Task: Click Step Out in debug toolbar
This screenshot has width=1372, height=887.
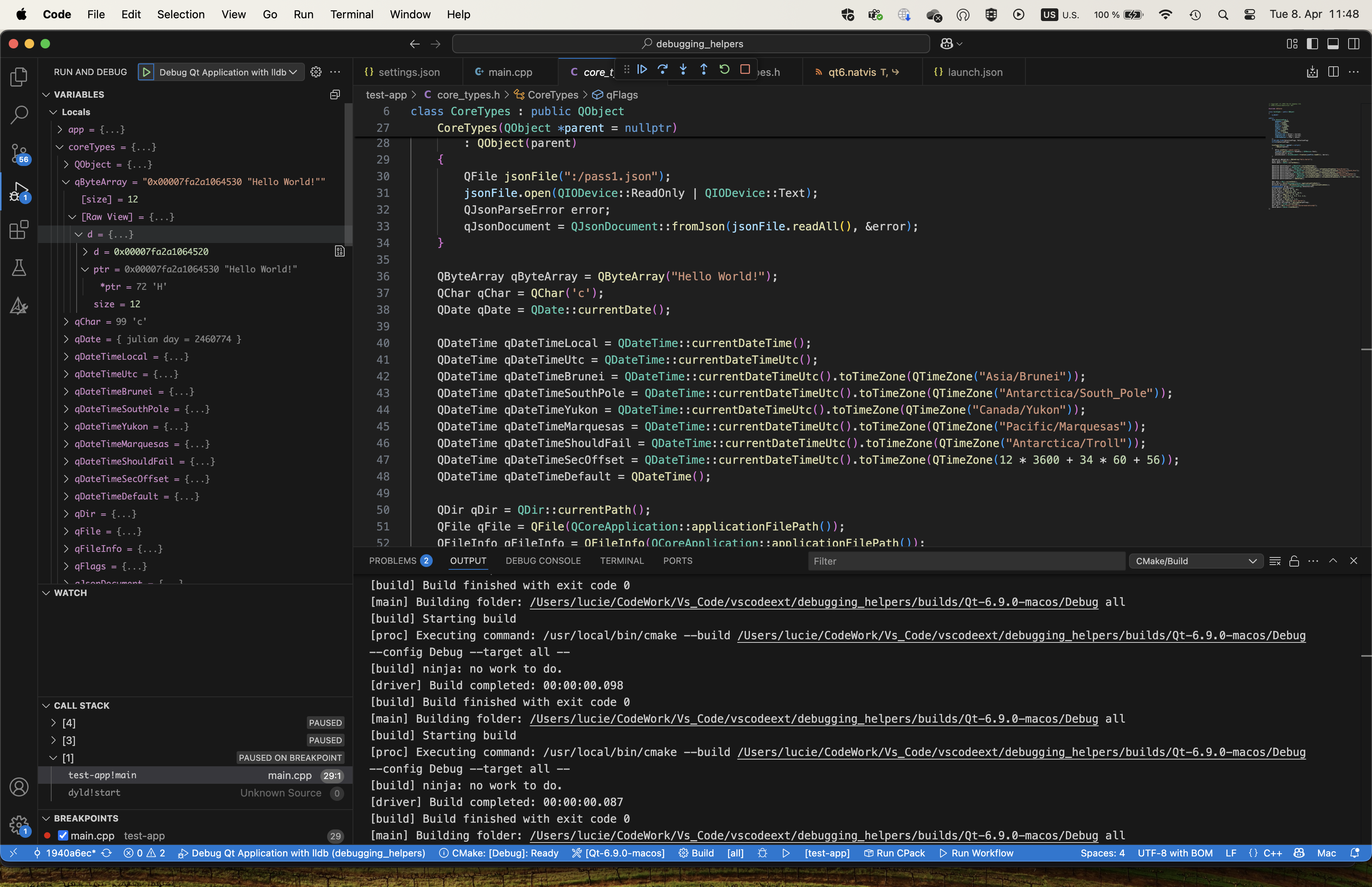Action: point(703,69)
